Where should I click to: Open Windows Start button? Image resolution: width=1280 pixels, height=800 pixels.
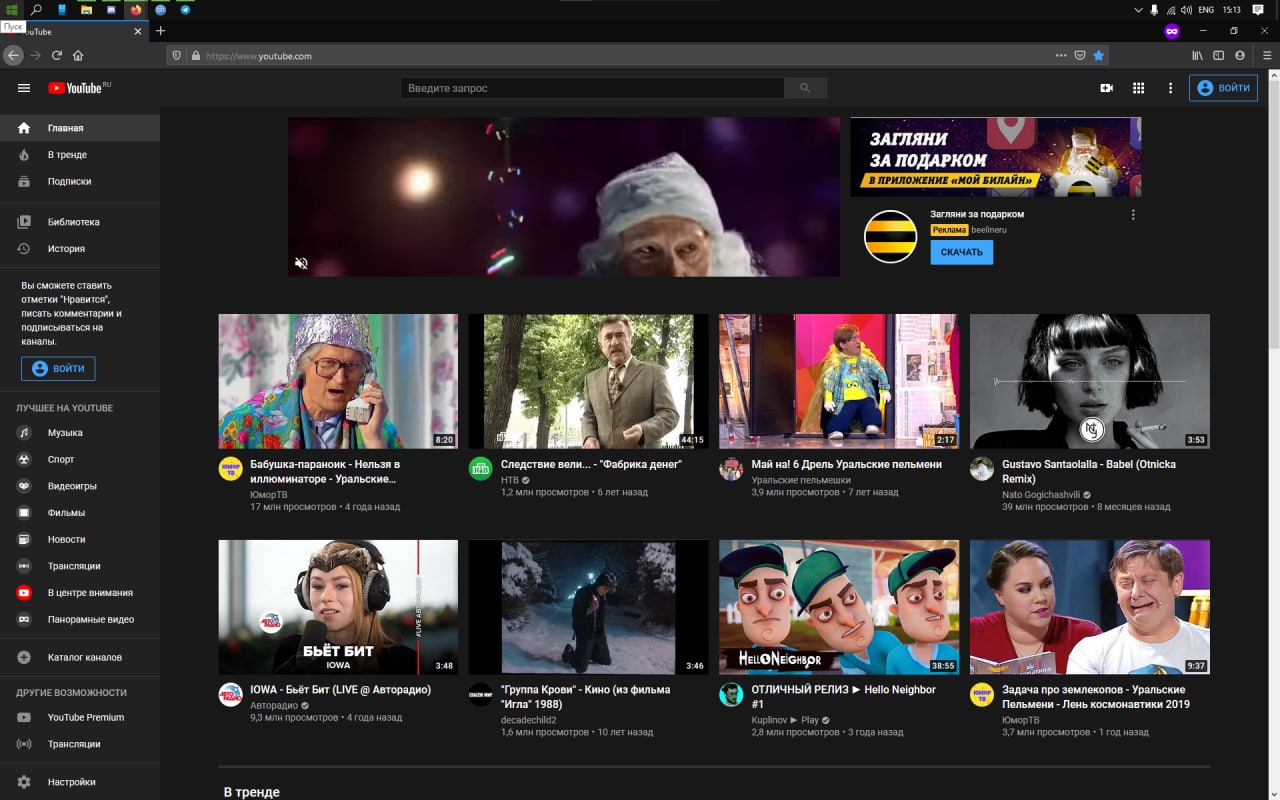click(12, 10)
